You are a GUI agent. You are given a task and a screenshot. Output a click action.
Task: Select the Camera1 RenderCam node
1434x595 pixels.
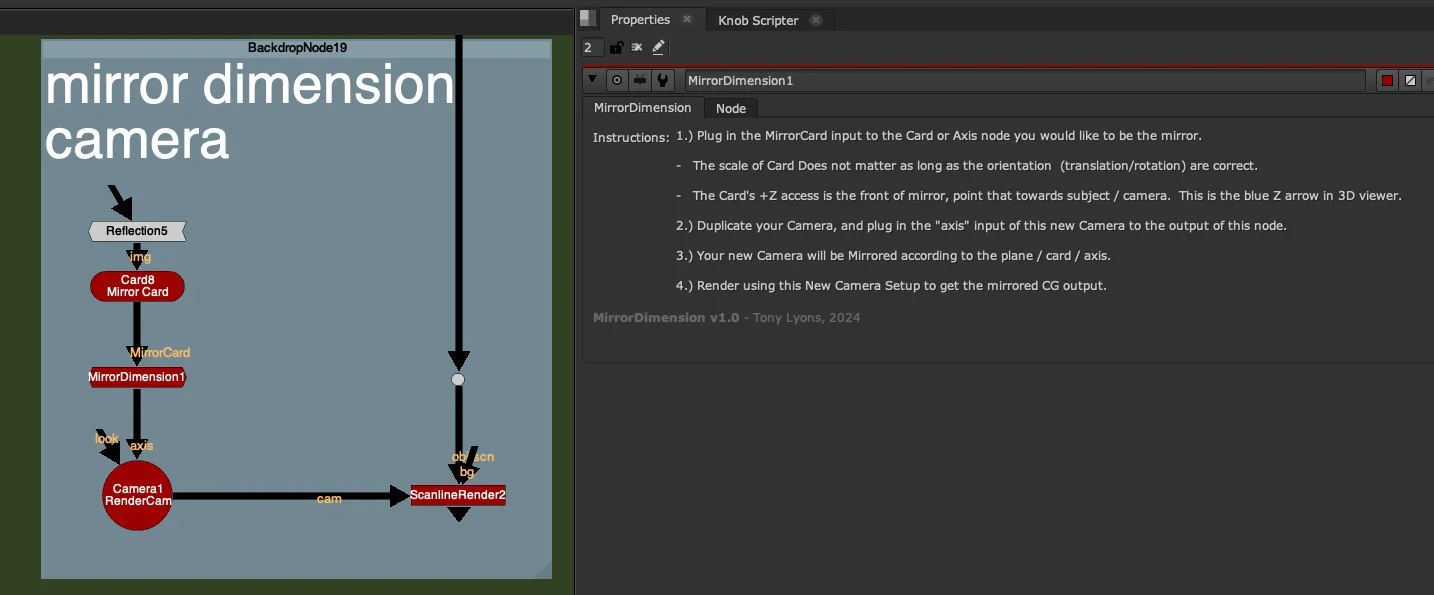(137, 495)
